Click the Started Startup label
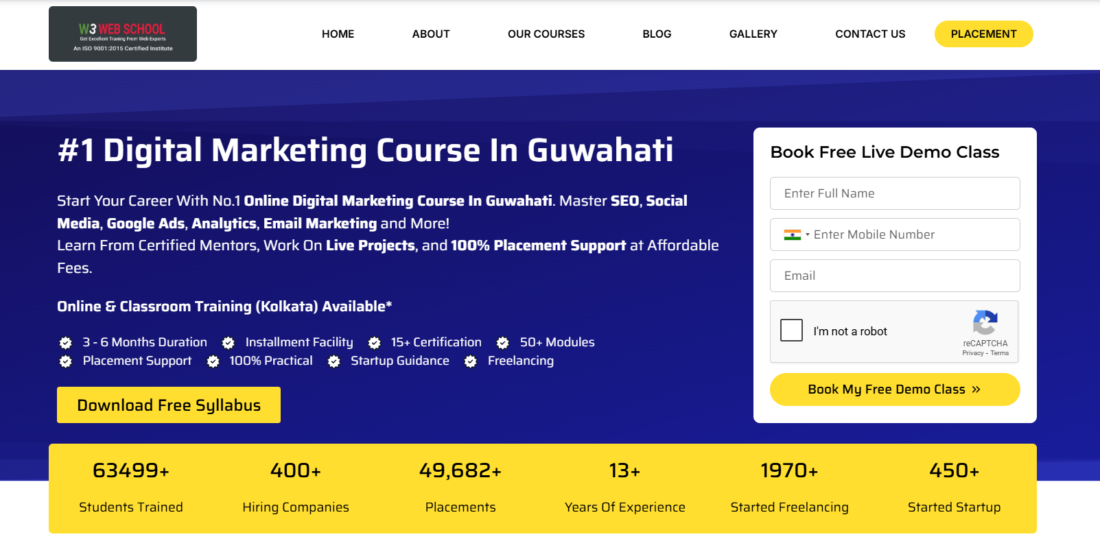 point(954,507)
